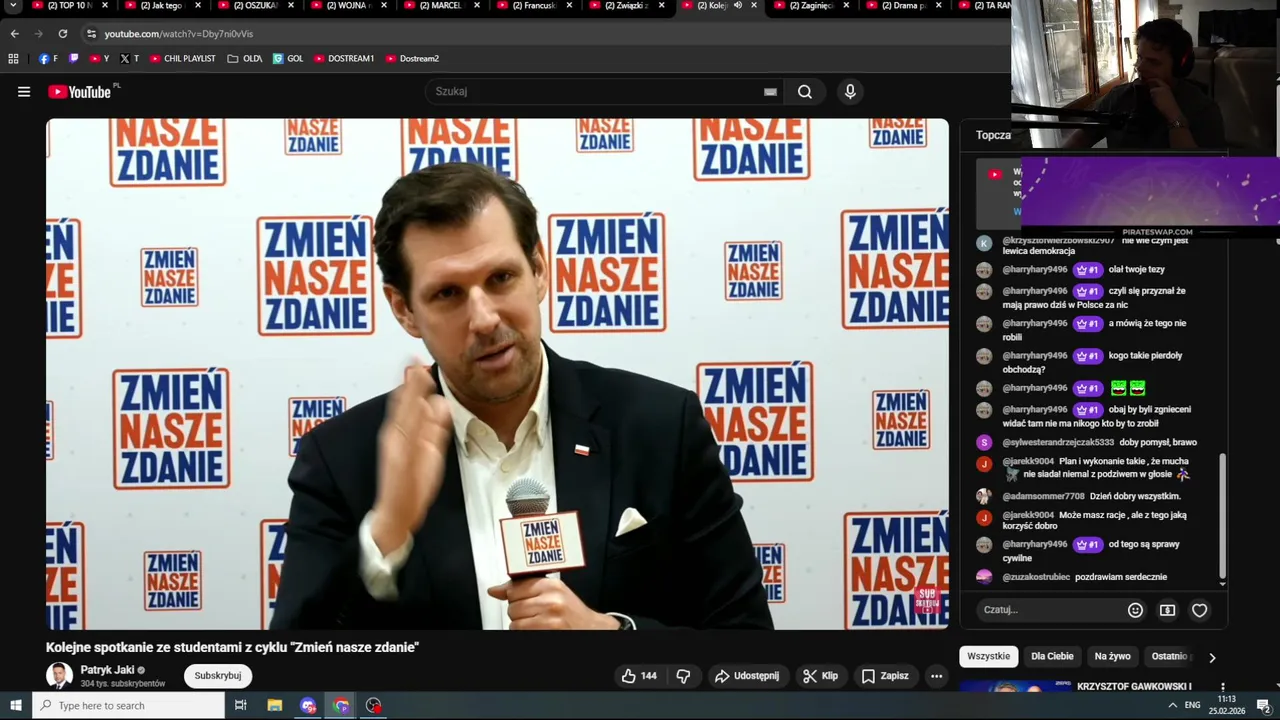Screen dimensions: 1280x720
Task: Switch to Francusk browser tab
Action: (x=532, y=6)
